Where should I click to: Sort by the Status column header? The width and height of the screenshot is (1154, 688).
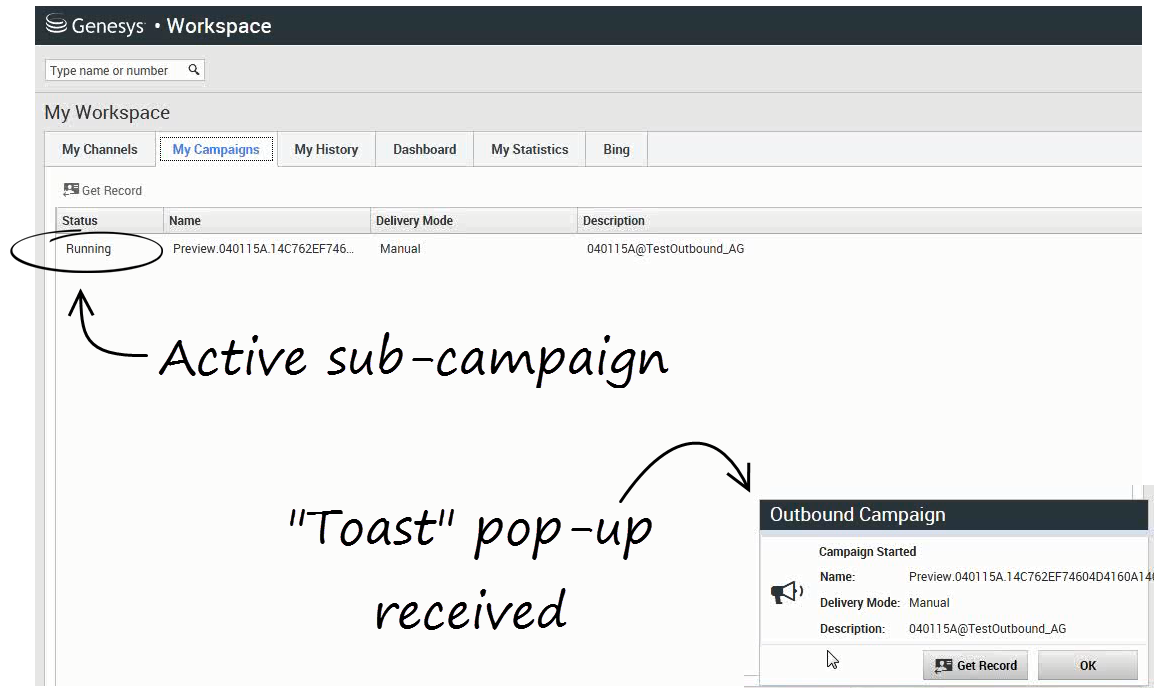click(x=80, y=221)
